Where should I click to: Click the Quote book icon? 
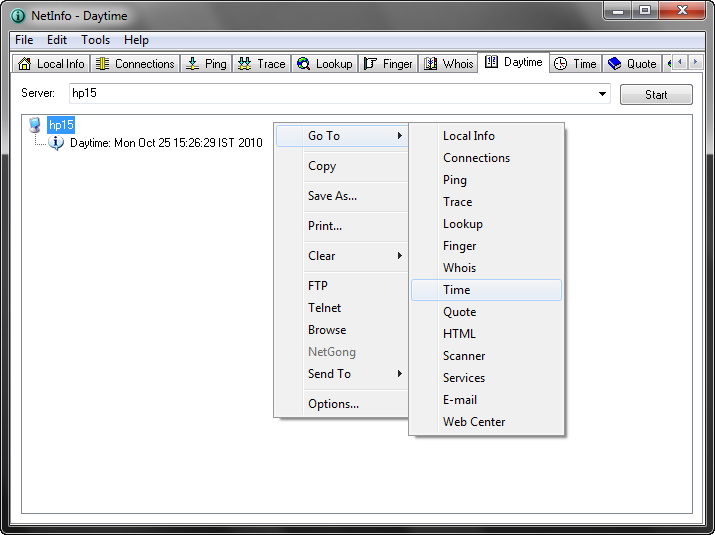614,64
